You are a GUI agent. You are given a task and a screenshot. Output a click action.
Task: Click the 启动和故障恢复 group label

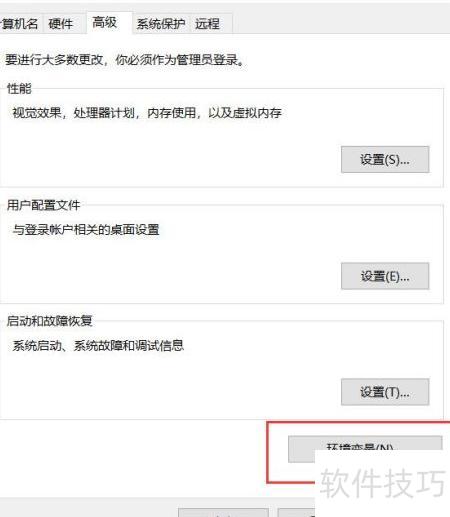point(50,321)
